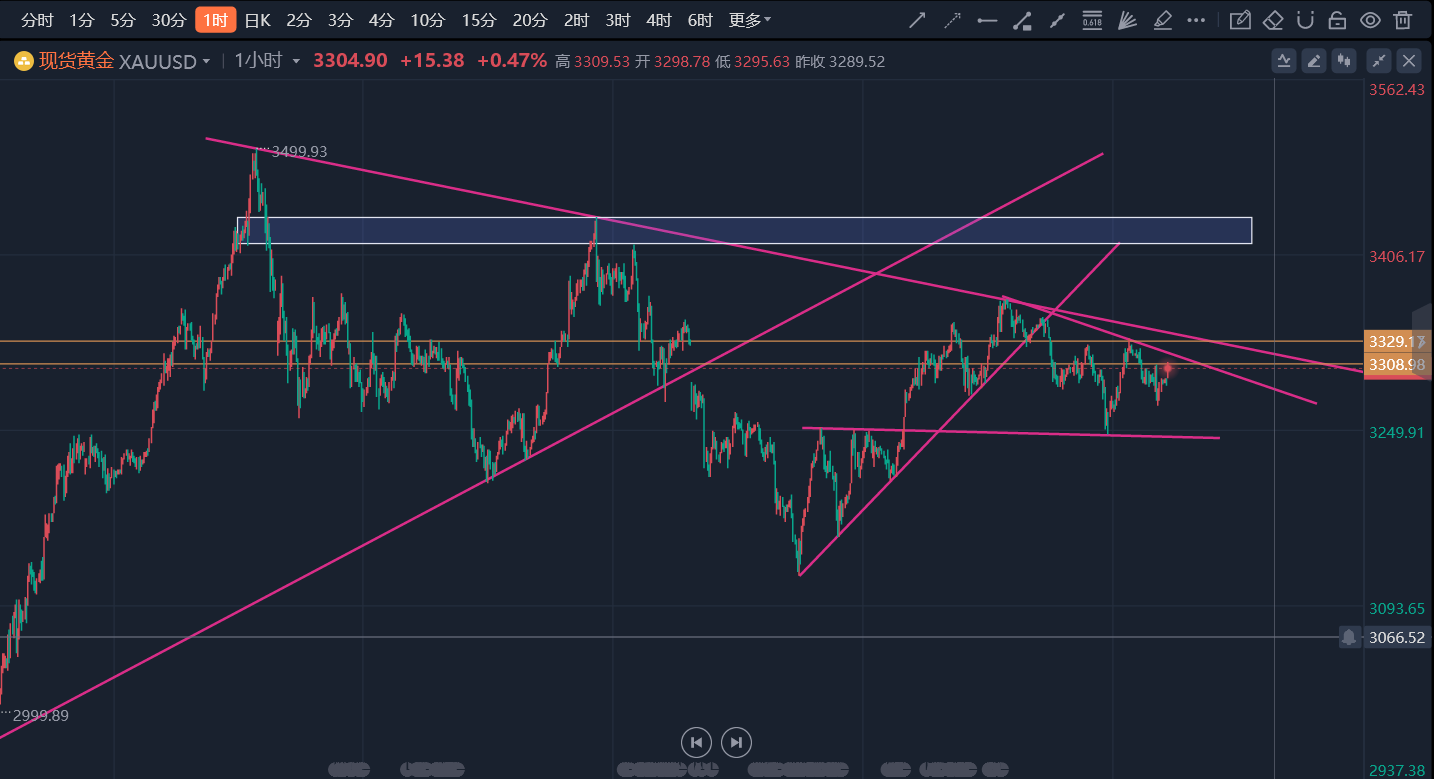
Task: Enable the magnet snap tool
Action: pos(1305,20)
